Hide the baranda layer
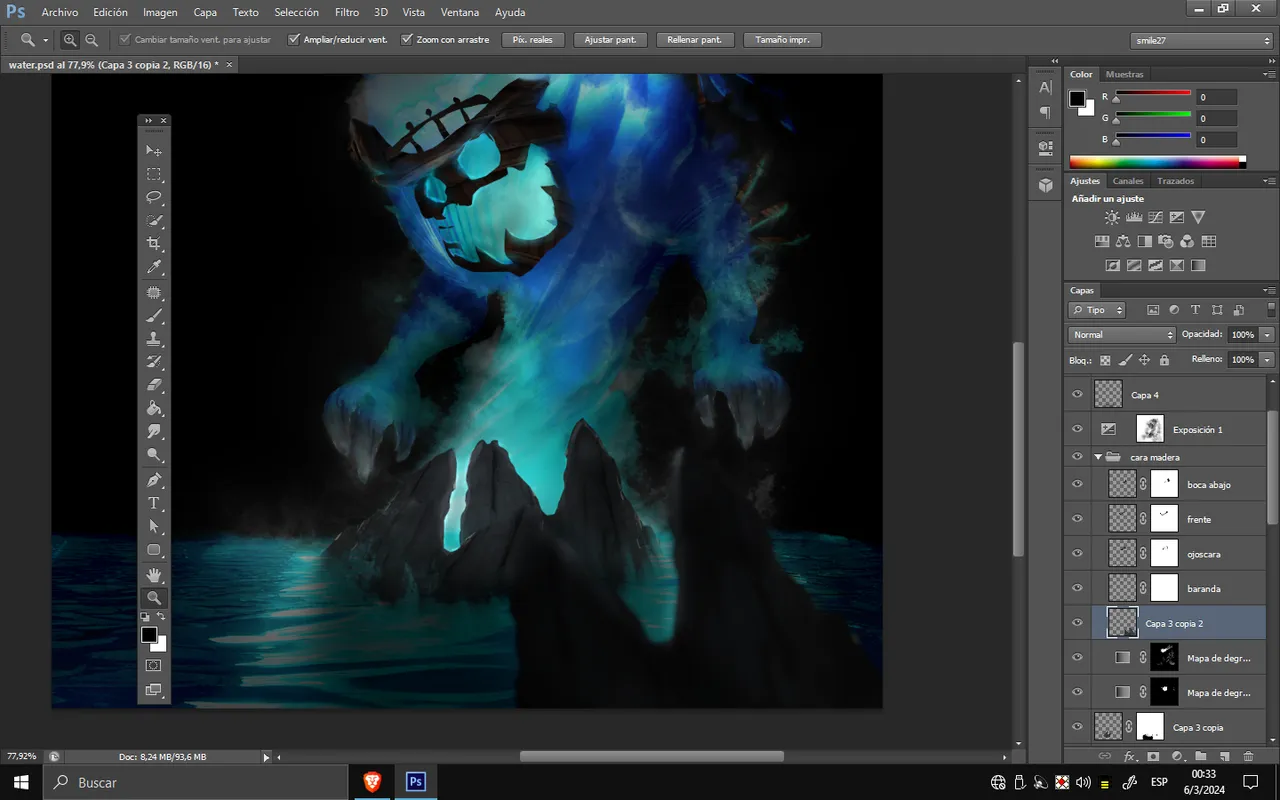1280x800 pixels. click(x=1077, y=588)
